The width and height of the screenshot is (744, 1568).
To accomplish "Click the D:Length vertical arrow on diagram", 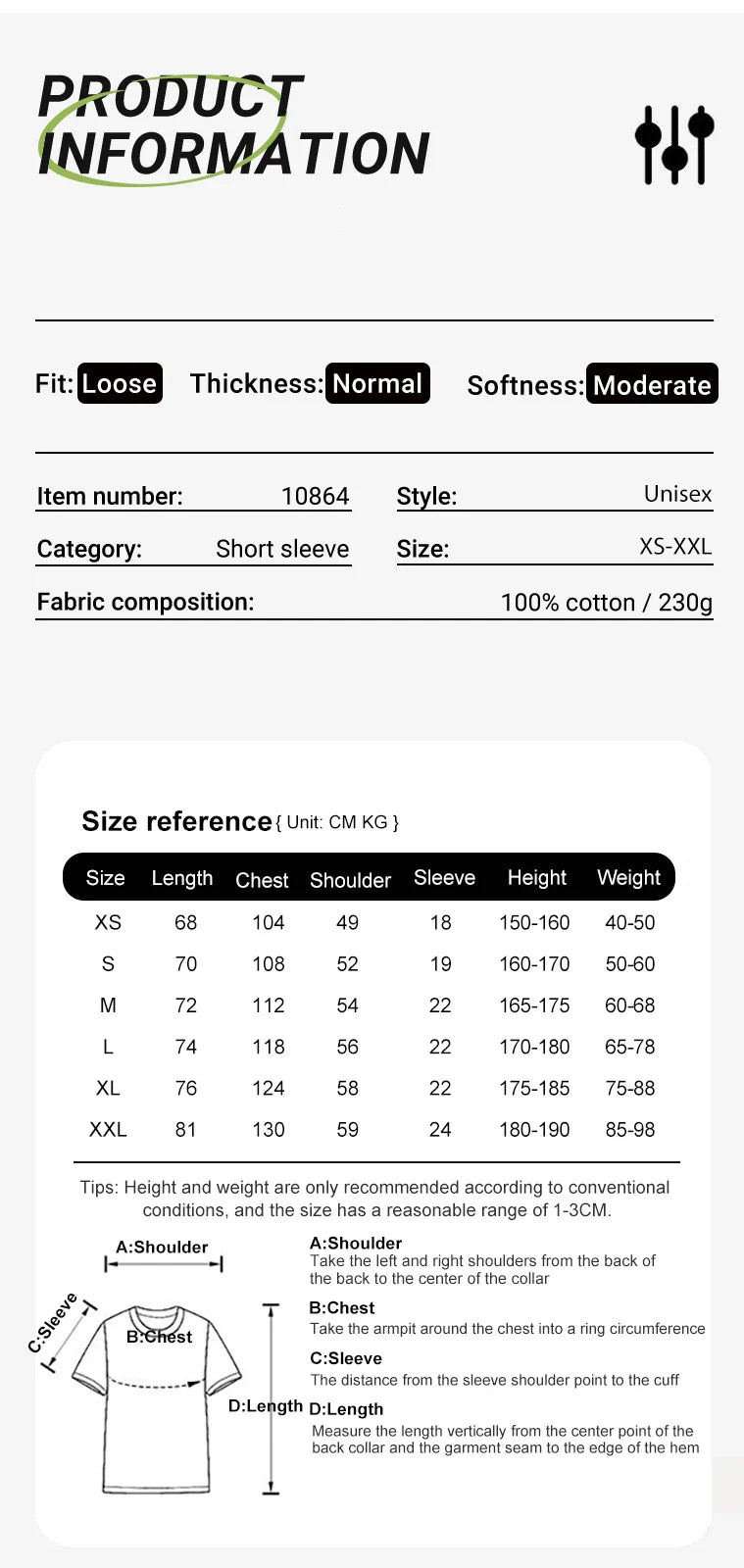I will [272, 1399].
